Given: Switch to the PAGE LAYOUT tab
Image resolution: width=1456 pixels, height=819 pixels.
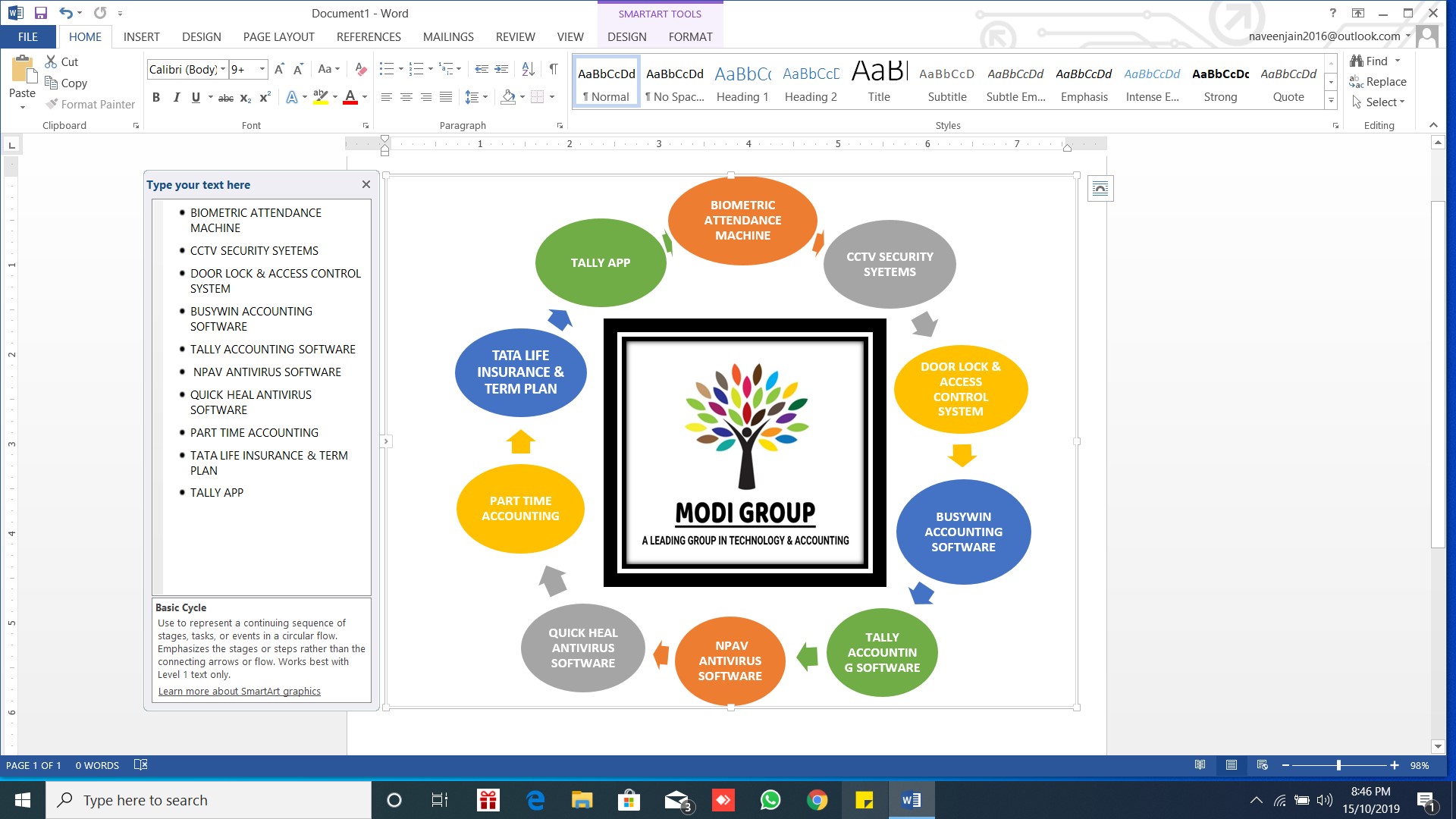Looking at the screenshot, I should pyautogui.click(x=278, y=36).
